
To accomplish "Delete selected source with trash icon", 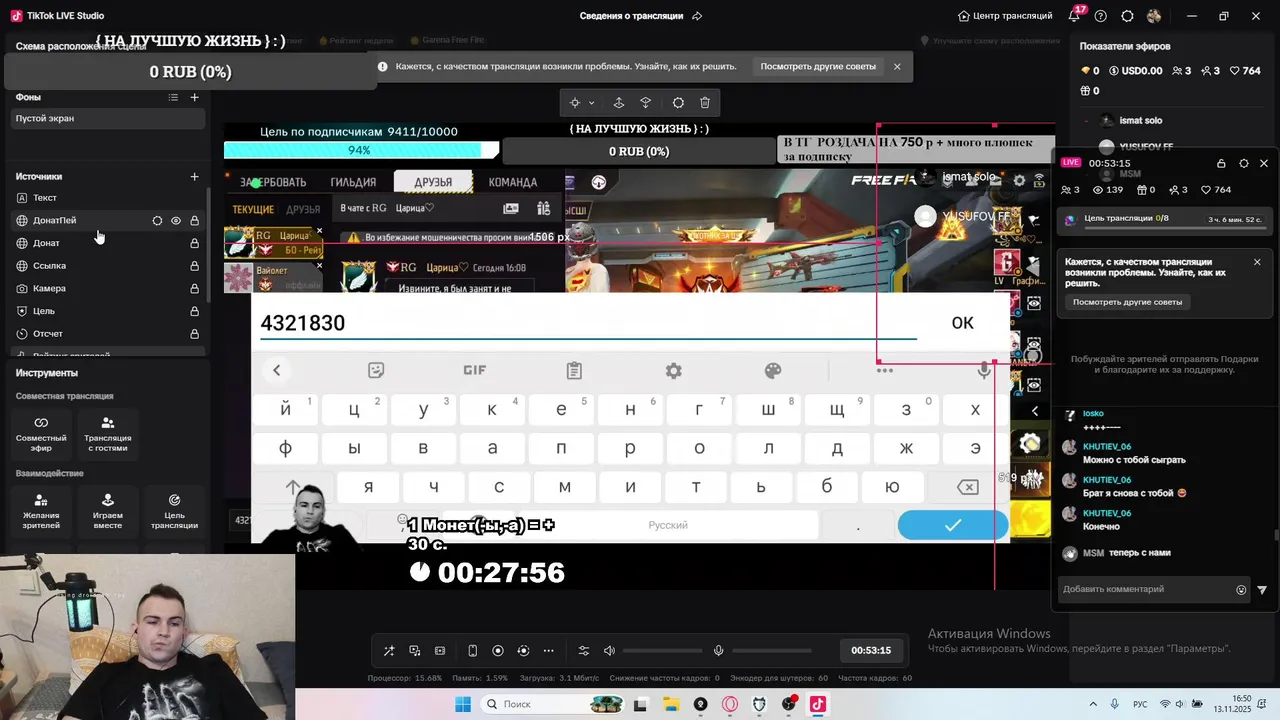I will 705,103.
